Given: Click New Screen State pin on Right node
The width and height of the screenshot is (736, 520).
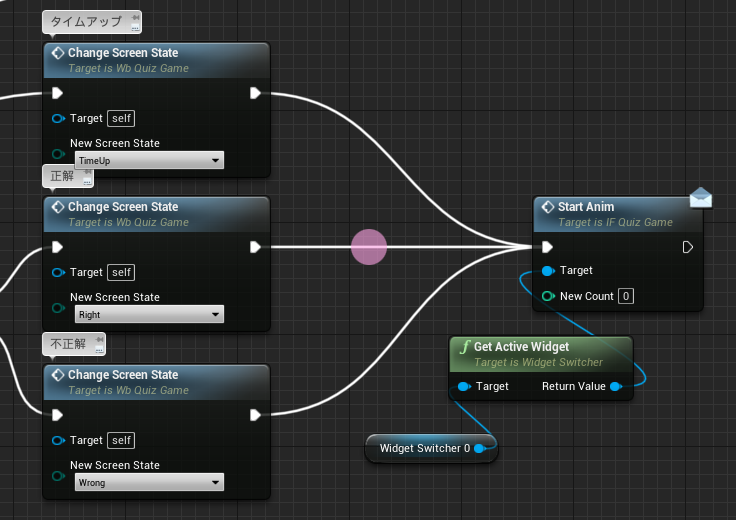Looking at the screenshot, I should point(58,308).
